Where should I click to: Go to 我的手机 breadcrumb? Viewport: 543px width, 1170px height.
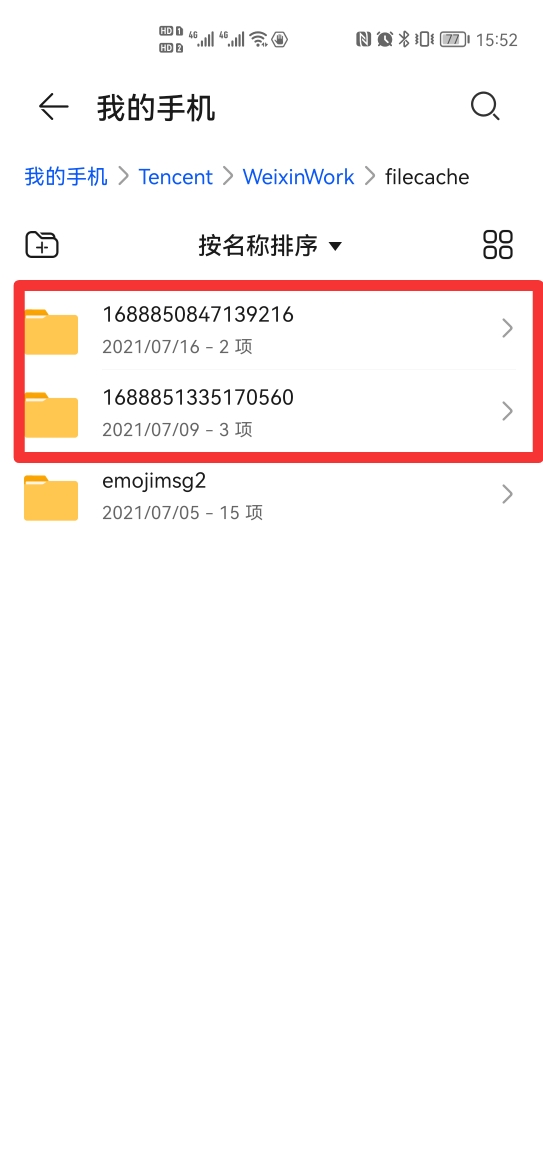(66, 177)
